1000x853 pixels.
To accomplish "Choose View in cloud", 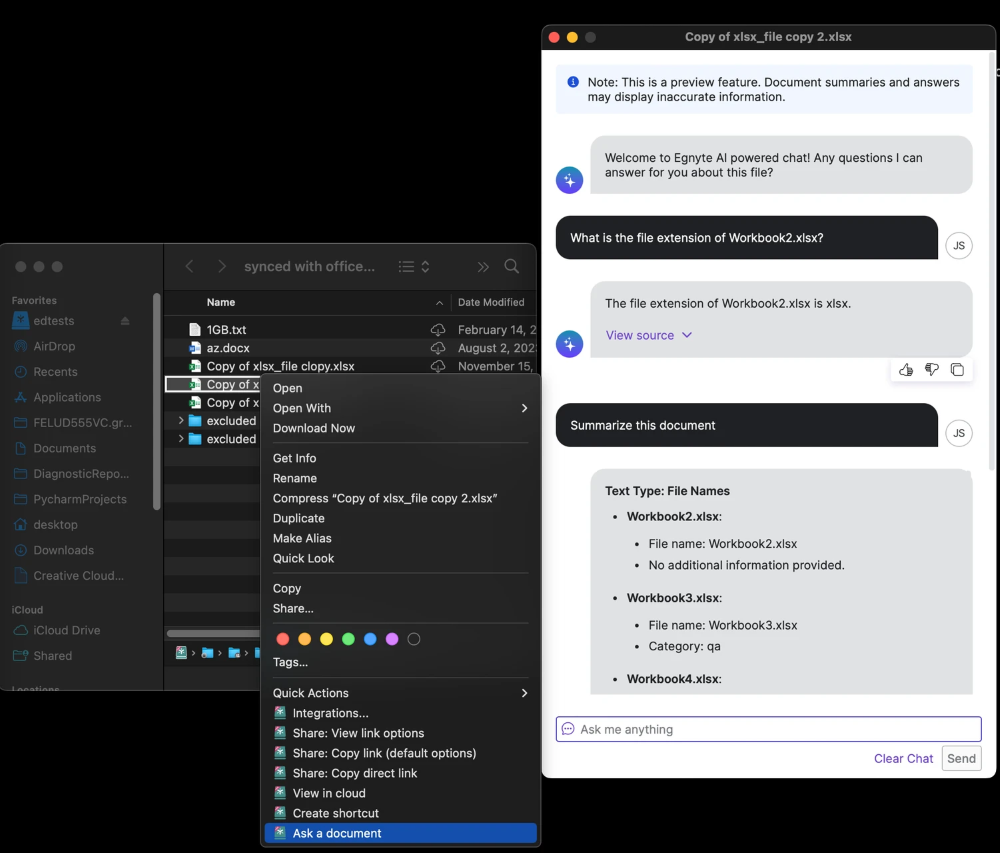I will (x=401, y=793).
